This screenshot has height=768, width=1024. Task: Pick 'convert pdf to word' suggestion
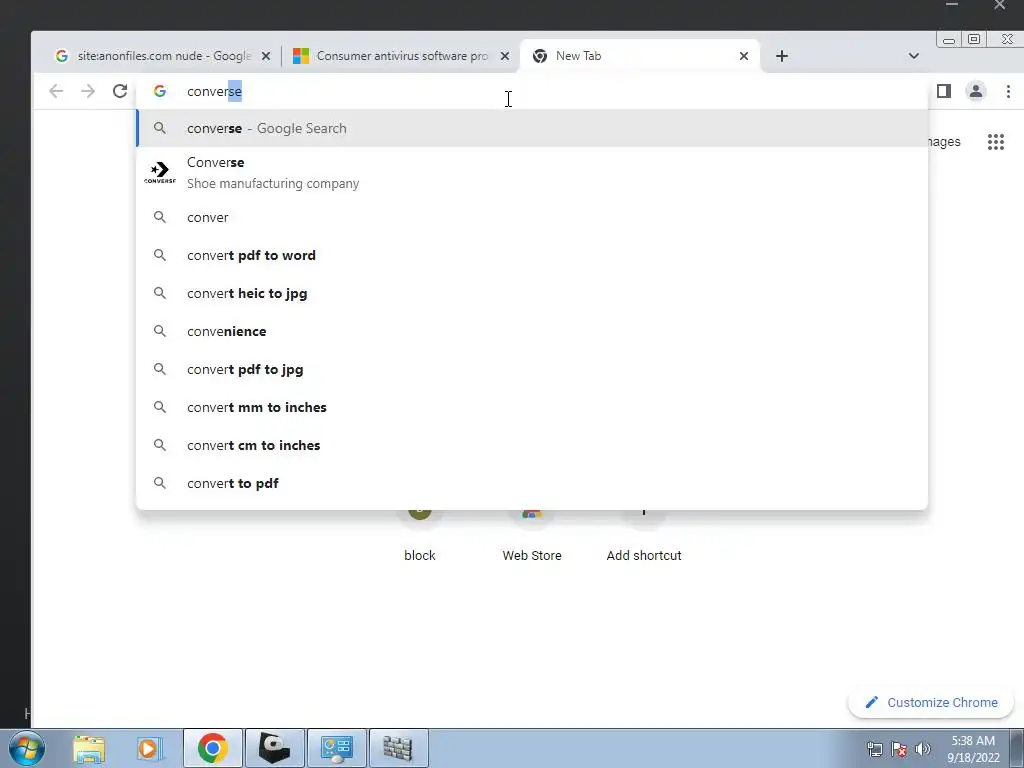point(532,255)
